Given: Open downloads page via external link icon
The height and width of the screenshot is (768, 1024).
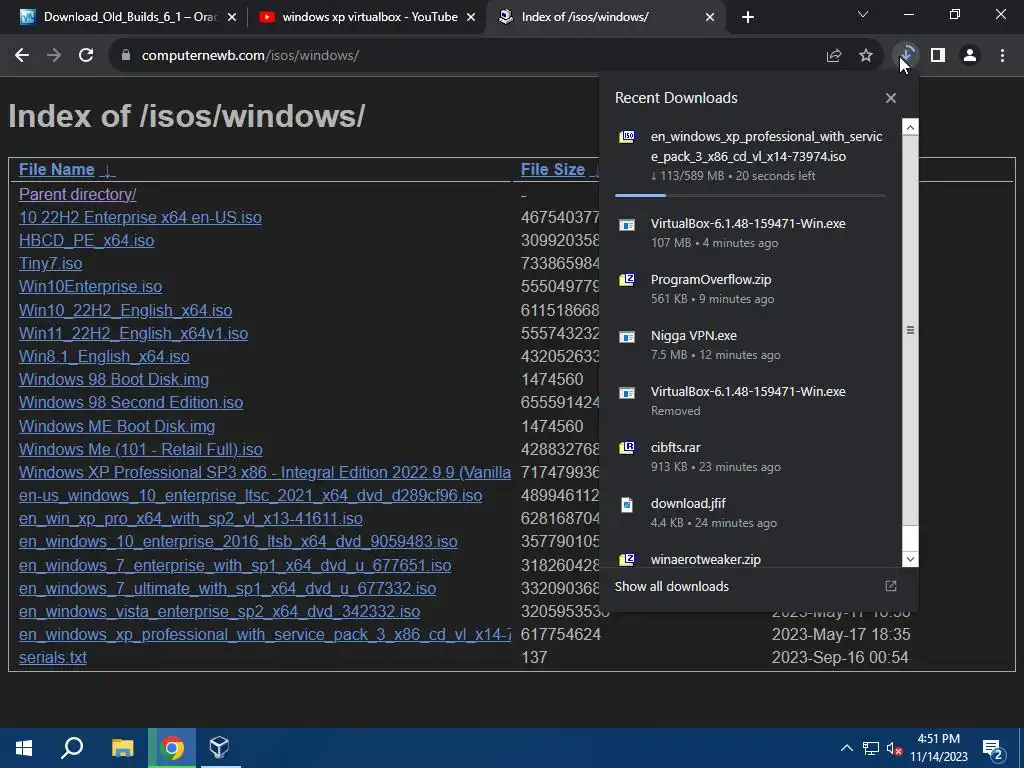Looking at the screenshot, I should [891, 586].
